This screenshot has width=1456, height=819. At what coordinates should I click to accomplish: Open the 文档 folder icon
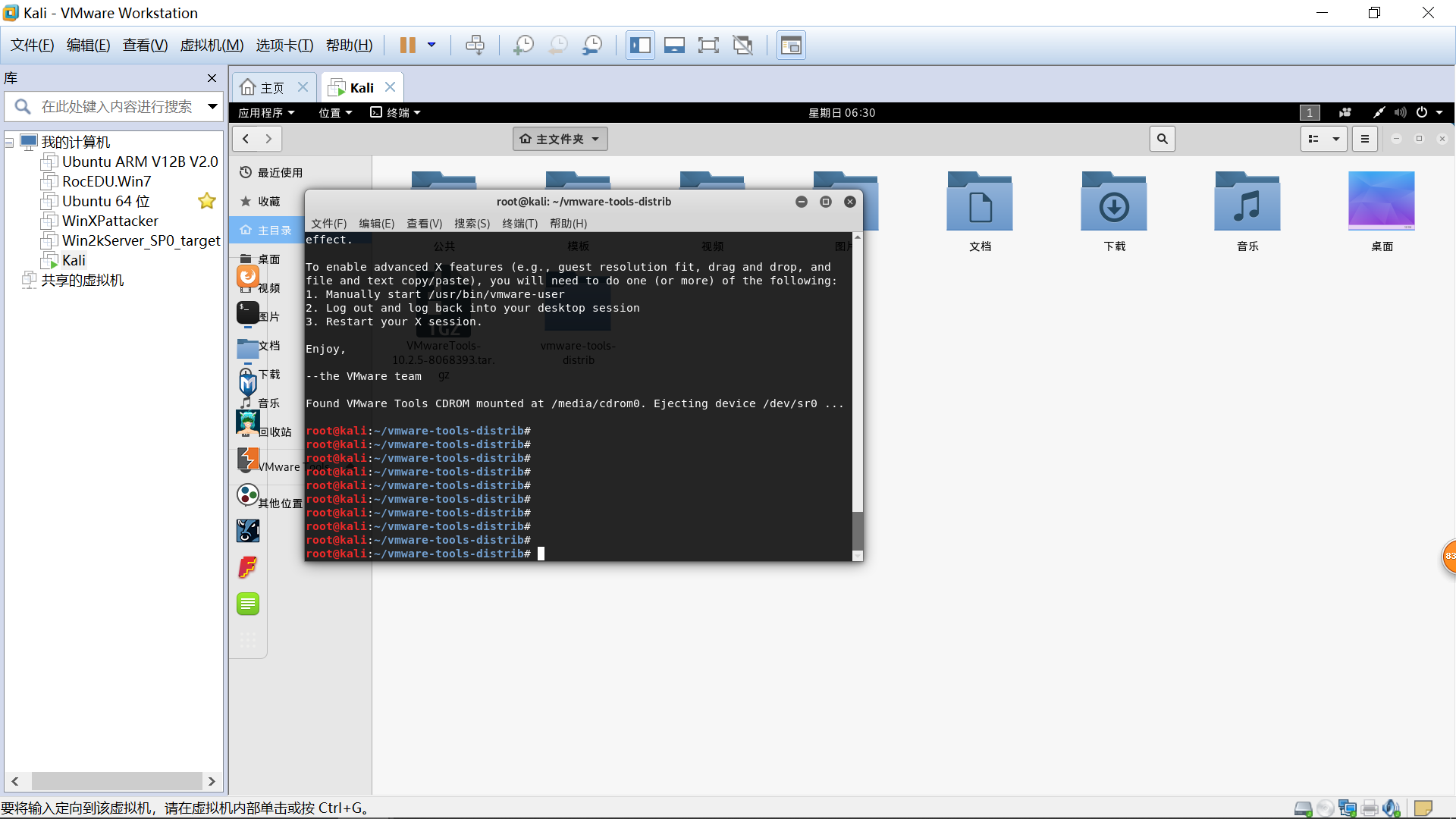tap(980, 202)
